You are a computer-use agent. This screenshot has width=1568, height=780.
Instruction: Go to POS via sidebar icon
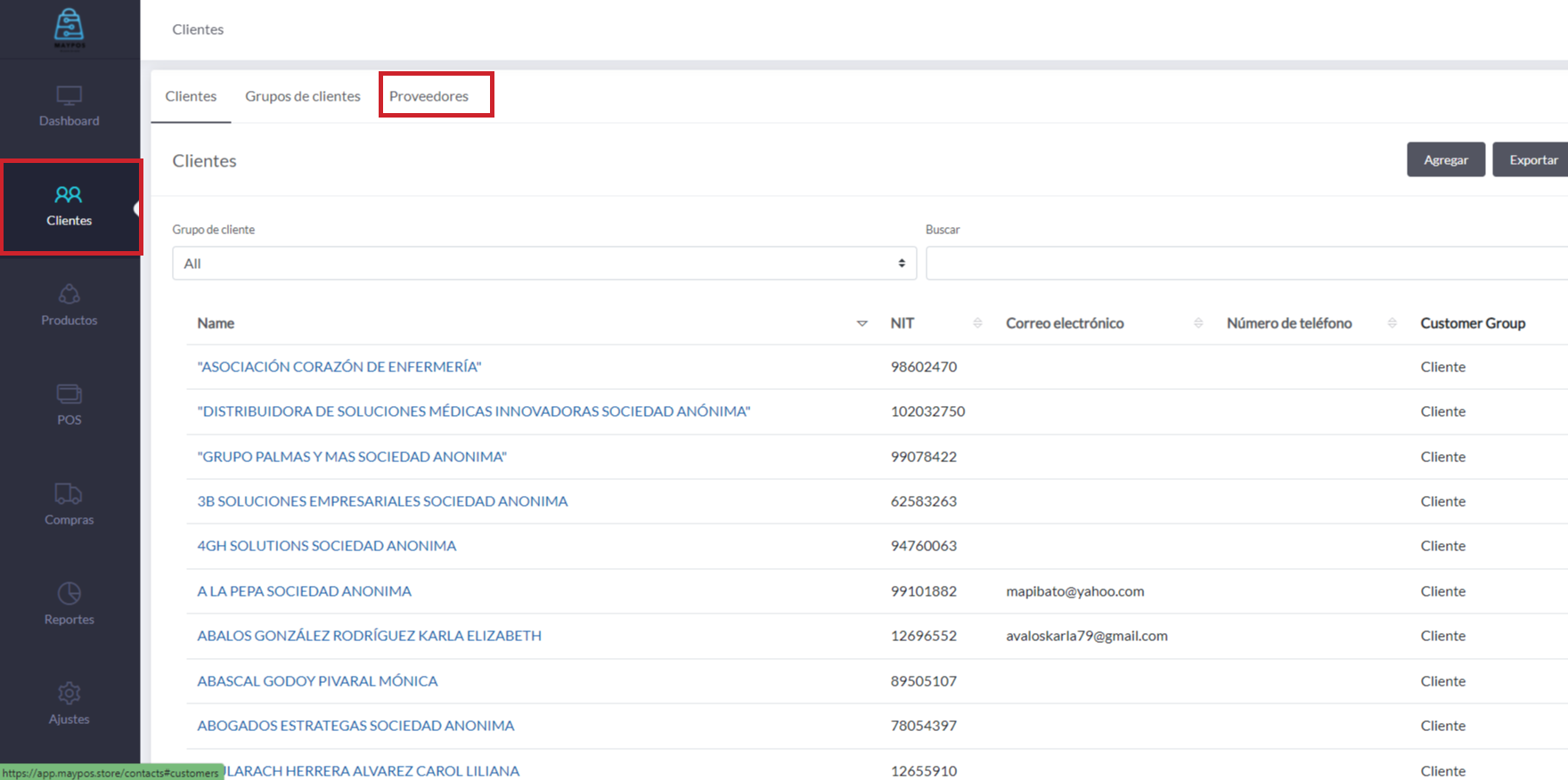pyautogui.click(x=69, y=394)
